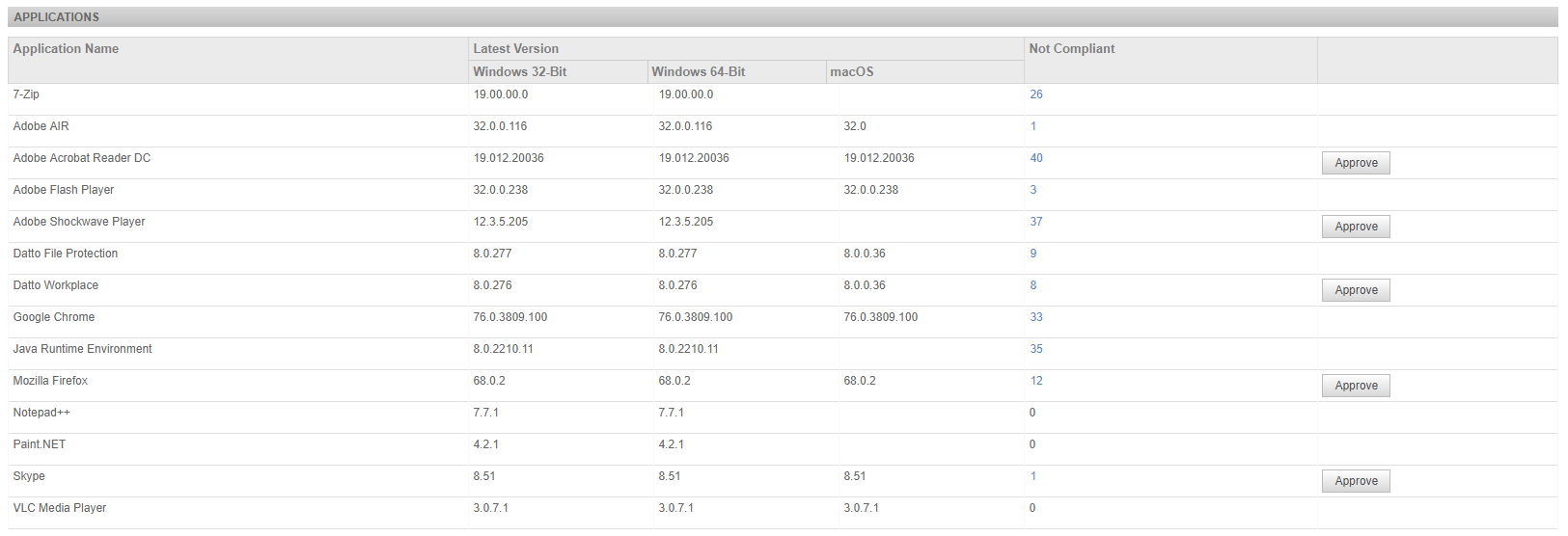Image resolution: width=1568 pixels, height=536 pixels.
Task: Click Mozilla Firefox 32-bit version 68.0.2
Action: point(489,381)
